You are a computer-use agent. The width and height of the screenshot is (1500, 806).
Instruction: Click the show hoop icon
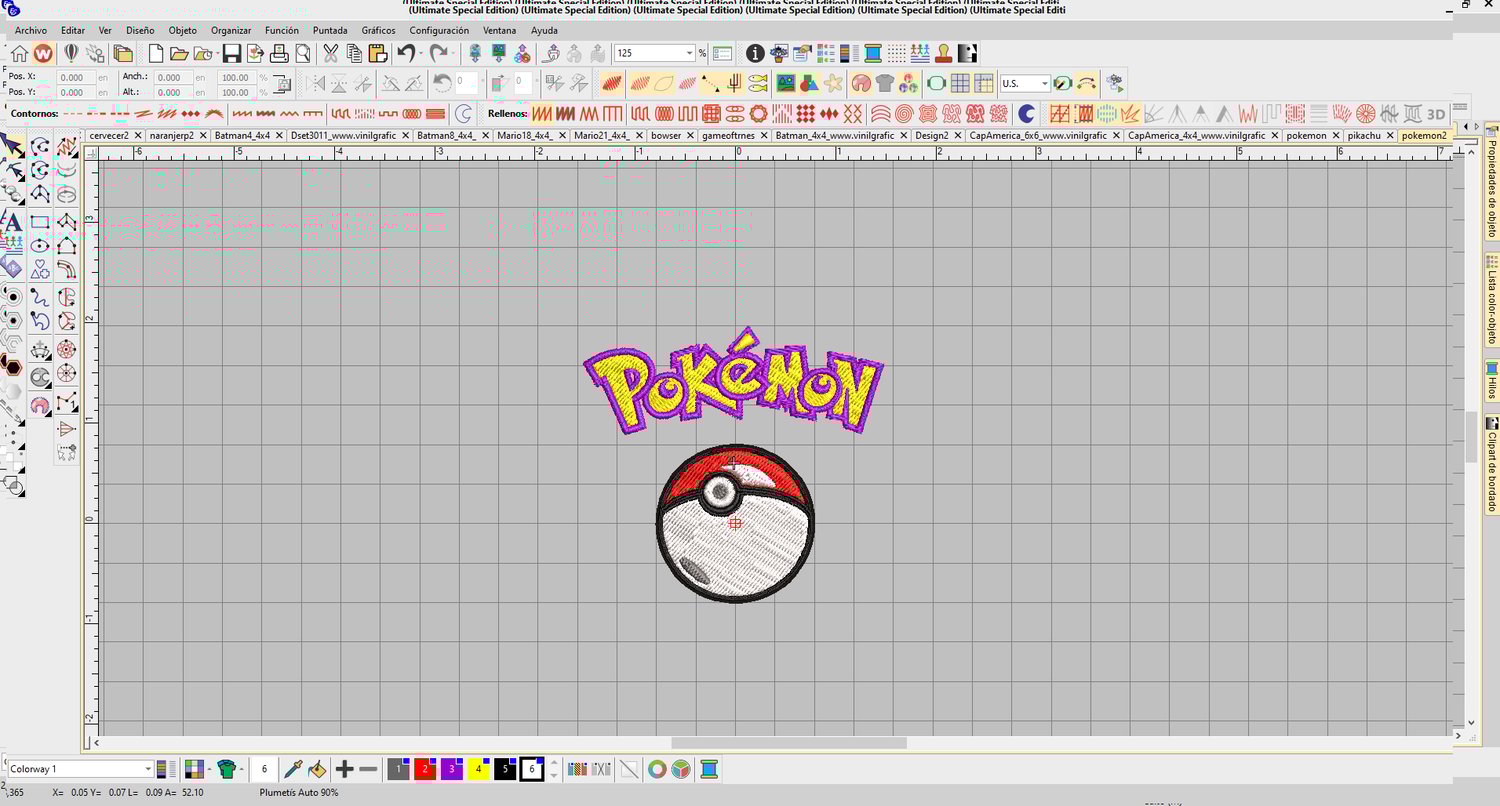coord(936,83)
